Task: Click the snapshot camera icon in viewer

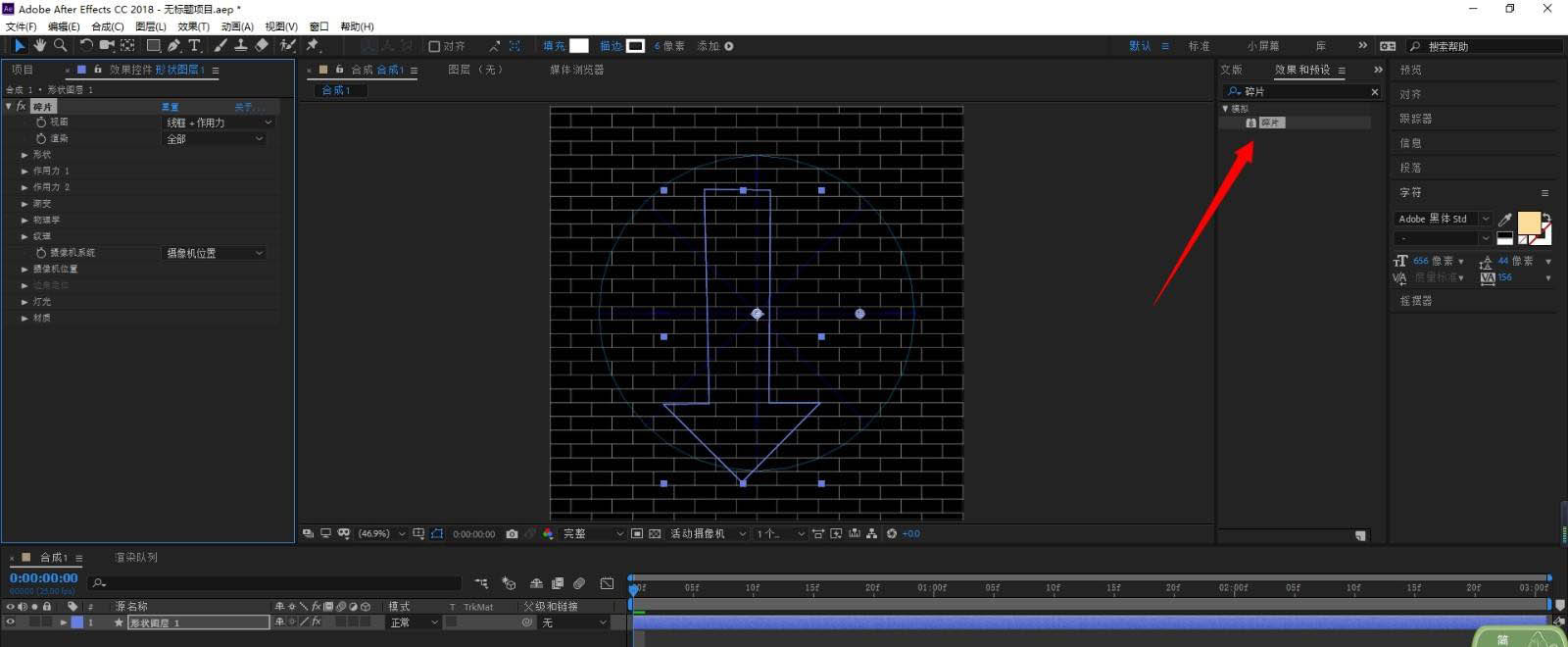Action: [x=512, y=534]
